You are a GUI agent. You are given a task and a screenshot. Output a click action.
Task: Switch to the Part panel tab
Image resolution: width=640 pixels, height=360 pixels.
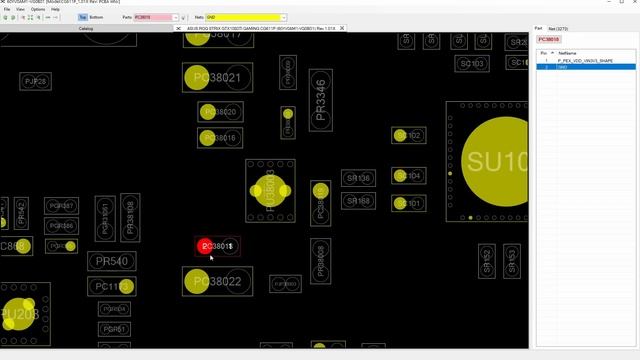pyautogui.click(x=538, y=29)
